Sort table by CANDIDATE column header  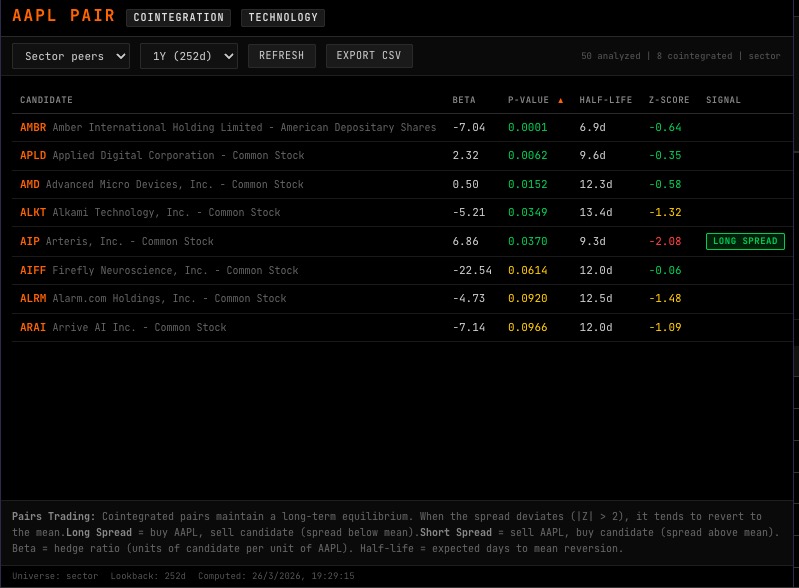pos(46,100)
